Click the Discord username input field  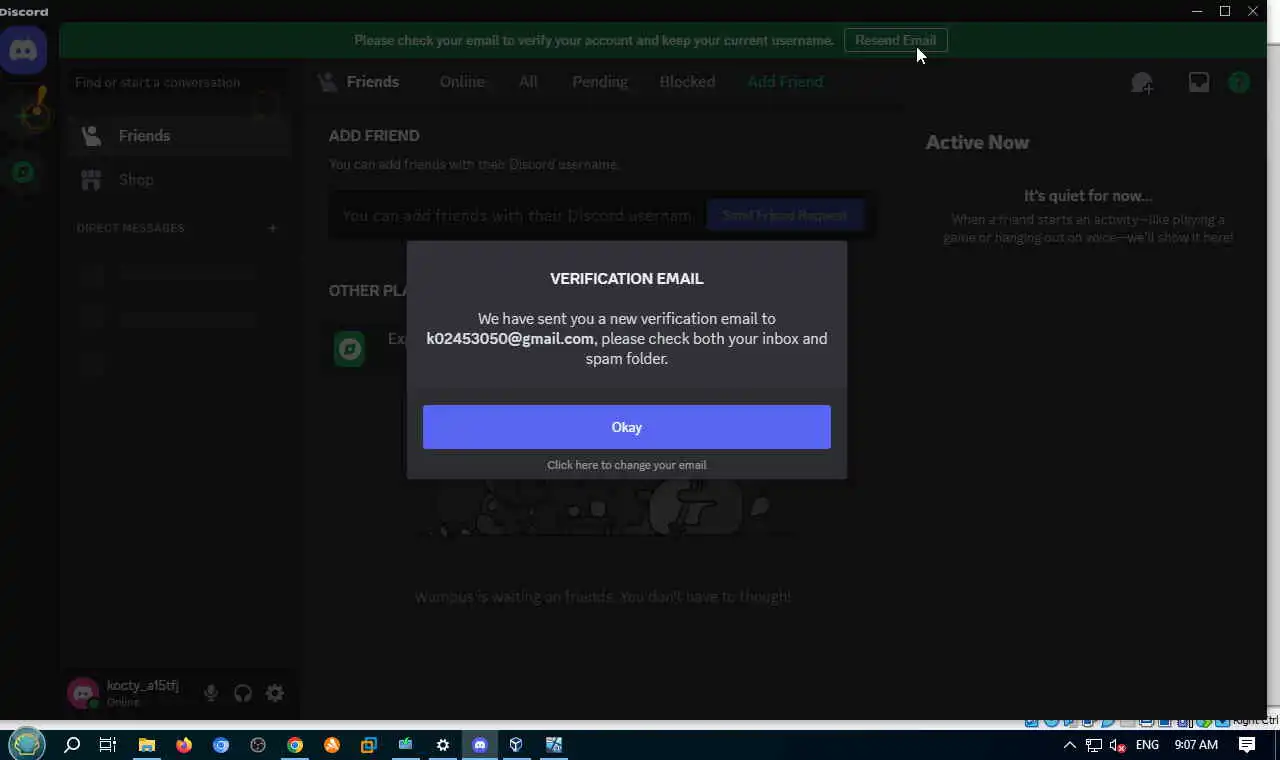[518, 215]
